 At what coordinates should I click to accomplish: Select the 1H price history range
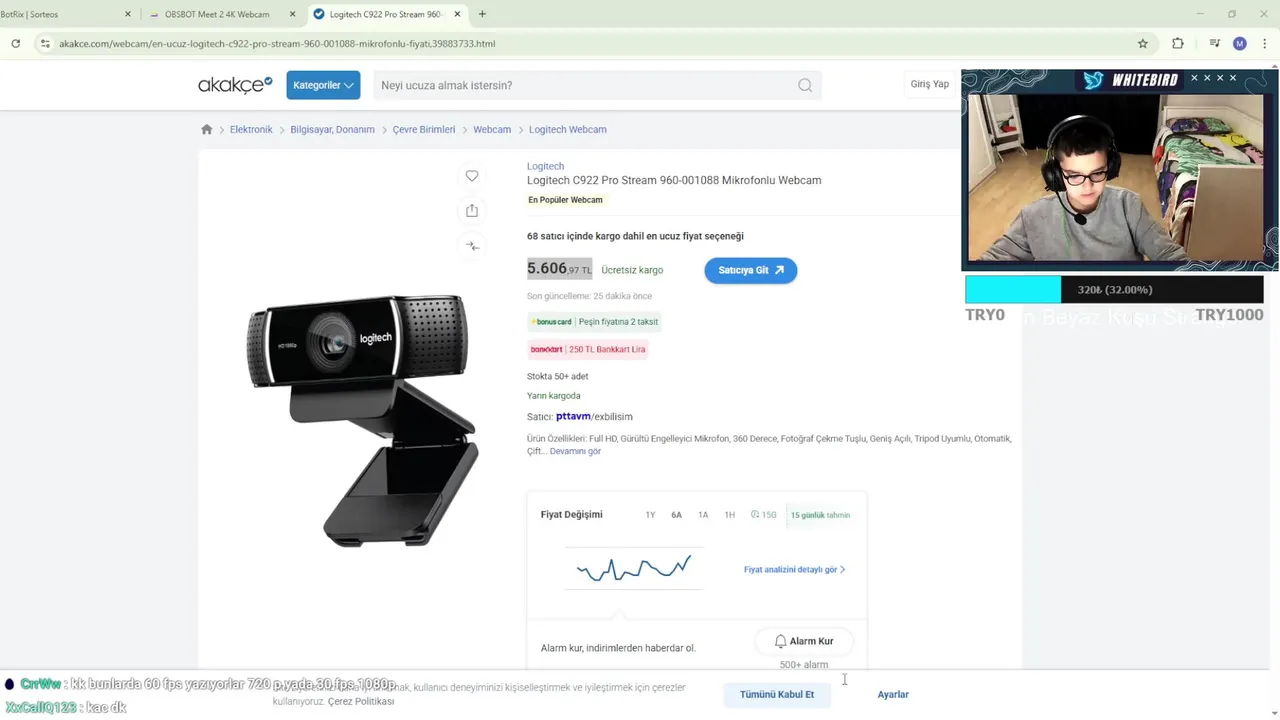point(730,515)
